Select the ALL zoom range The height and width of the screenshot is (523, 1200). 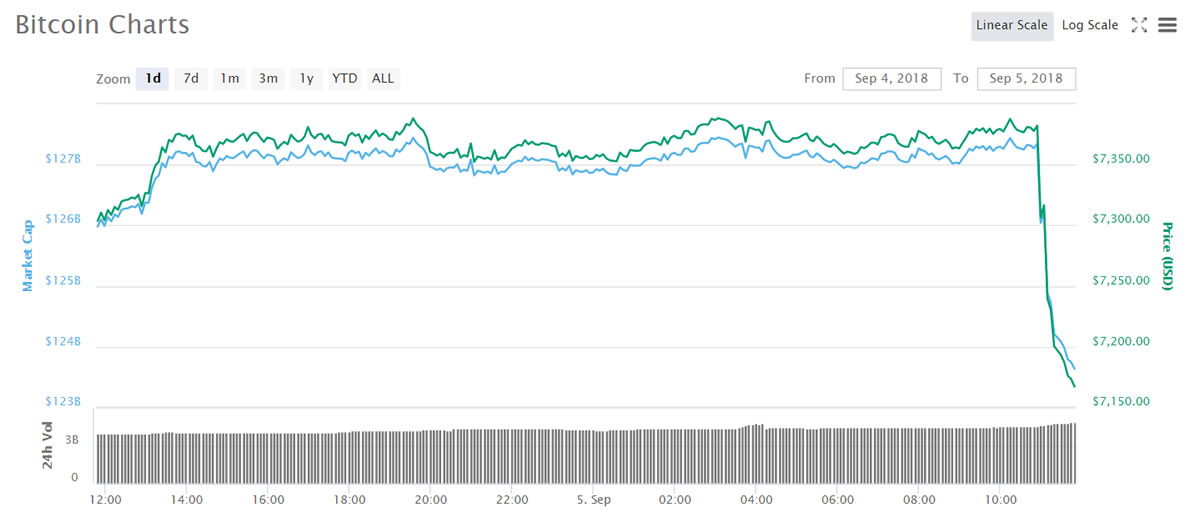[x=383, y=78]
